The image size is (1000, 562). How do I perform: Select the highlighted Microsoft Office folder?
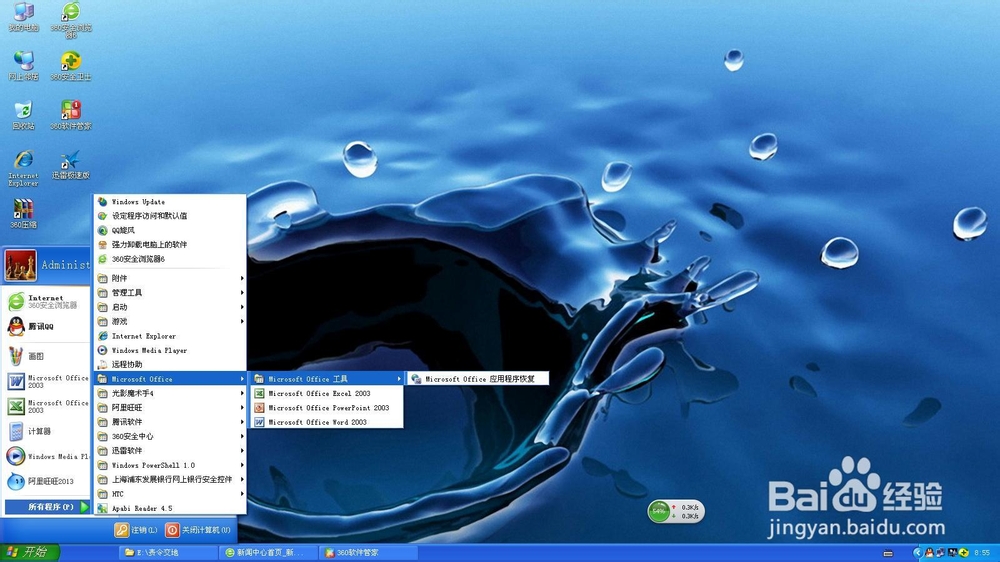(170, 379)
